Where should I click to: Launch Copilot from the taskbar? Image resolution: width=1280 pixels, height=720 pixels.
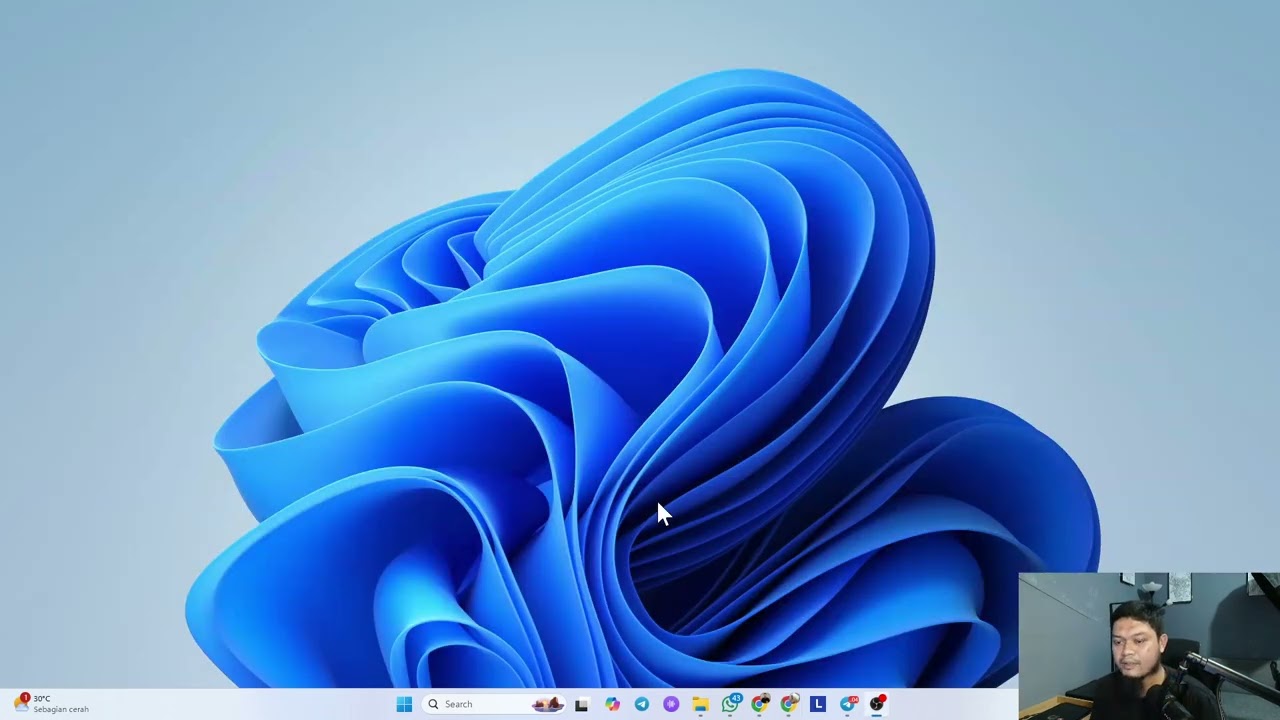612,704
